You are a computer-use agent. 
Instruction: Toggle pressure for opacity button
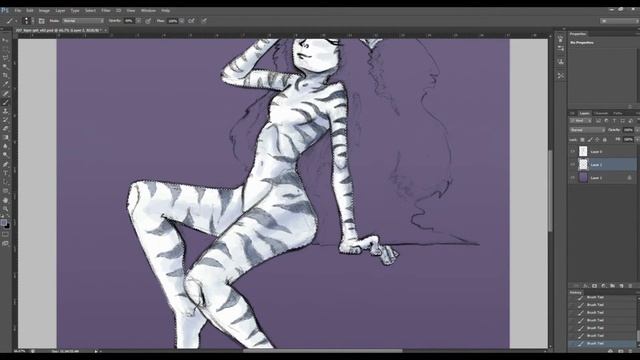tap(148, 21)
